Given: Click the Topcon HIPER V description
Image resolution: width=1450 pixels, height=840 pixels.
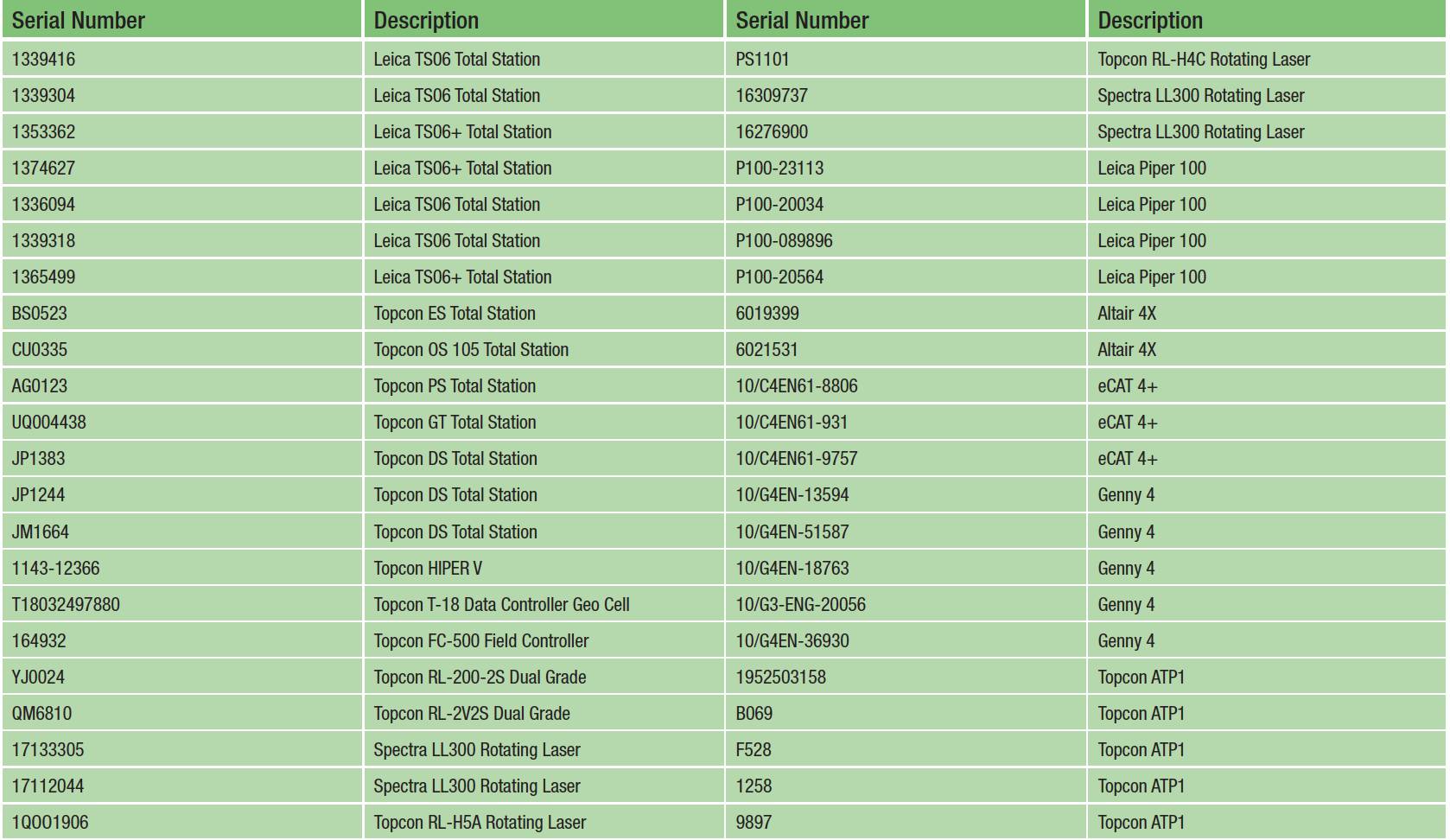Looking at the screenshot, I should pos(428,568).
